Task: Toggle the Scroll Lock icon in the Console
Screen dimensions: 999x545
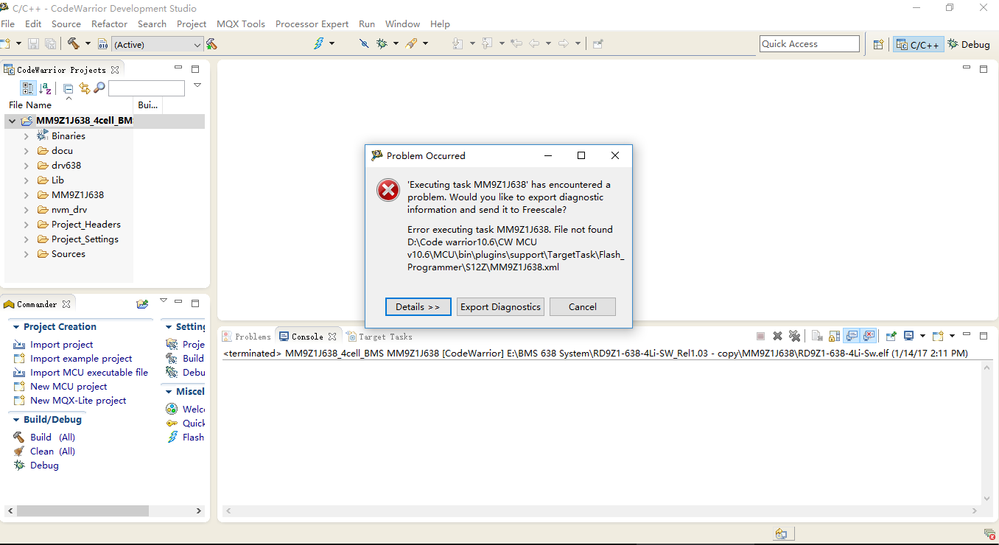Action: (834, 336)
